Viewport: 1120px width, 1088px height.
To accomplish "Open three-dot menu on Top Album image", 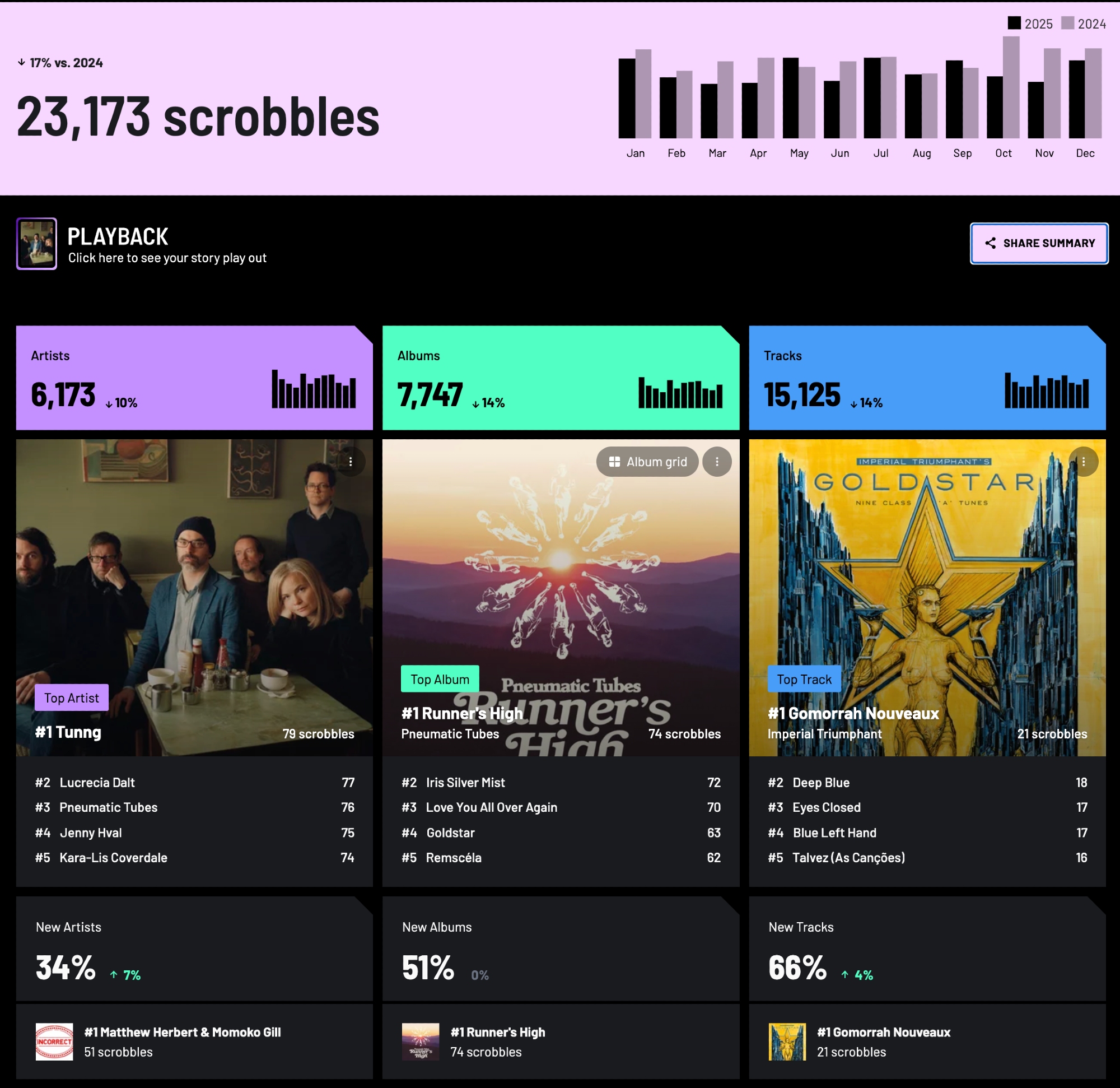I will (x=717, y=462).
